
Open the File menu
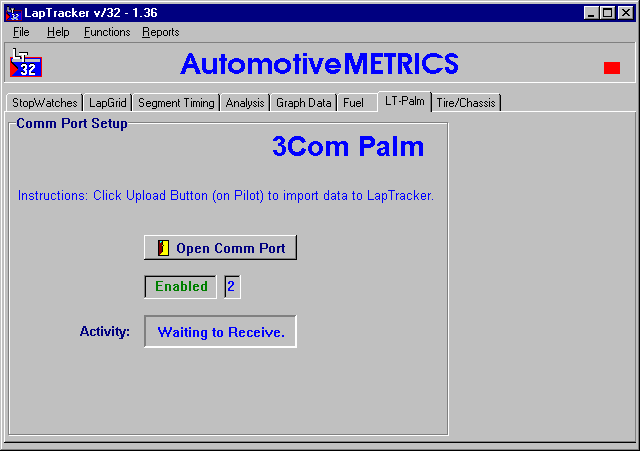21,32
